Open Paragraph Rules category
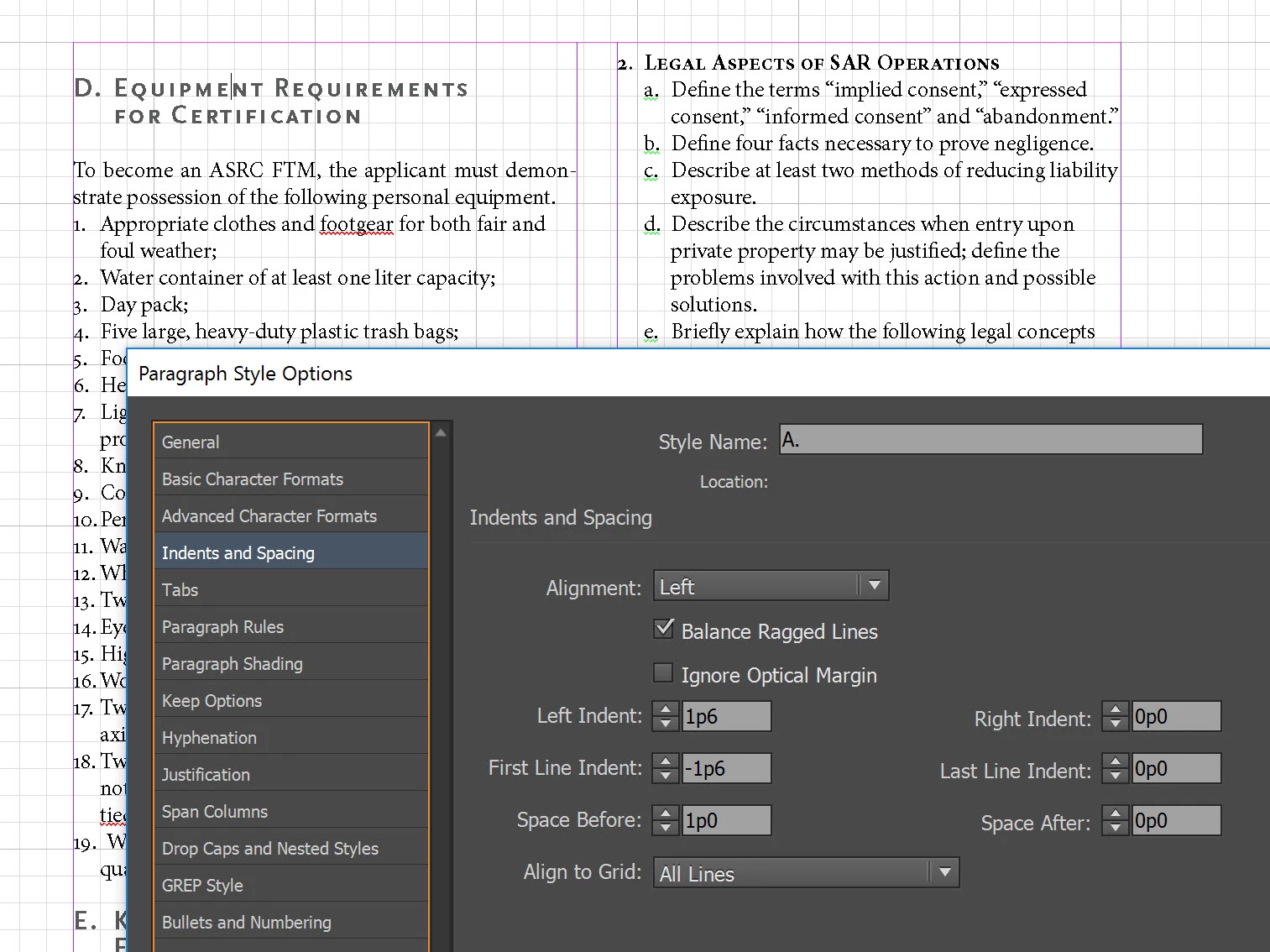 [x=291, y=626]
